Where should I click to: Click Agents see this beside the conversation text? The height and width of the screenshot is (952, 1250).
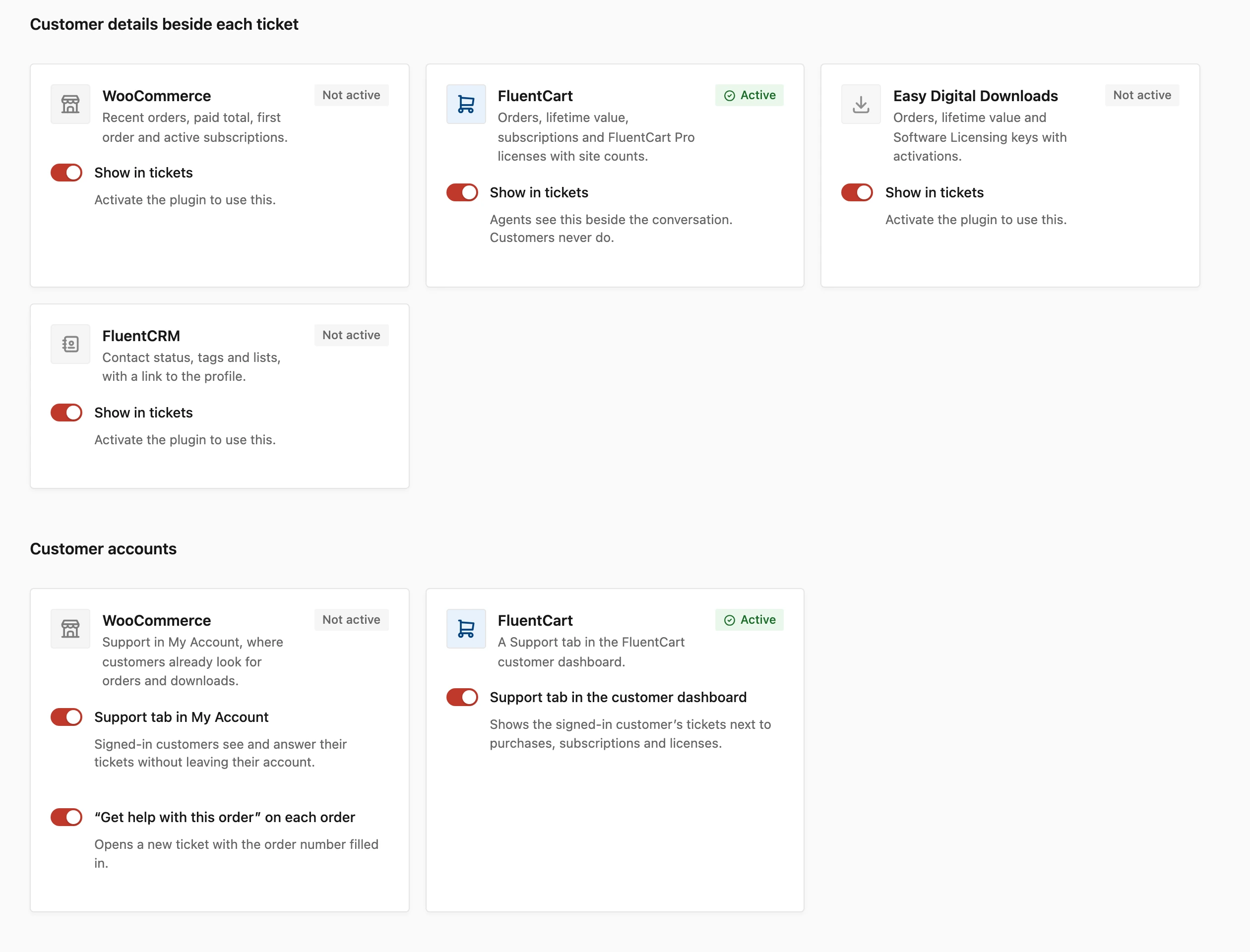click(x=611, y=229)
